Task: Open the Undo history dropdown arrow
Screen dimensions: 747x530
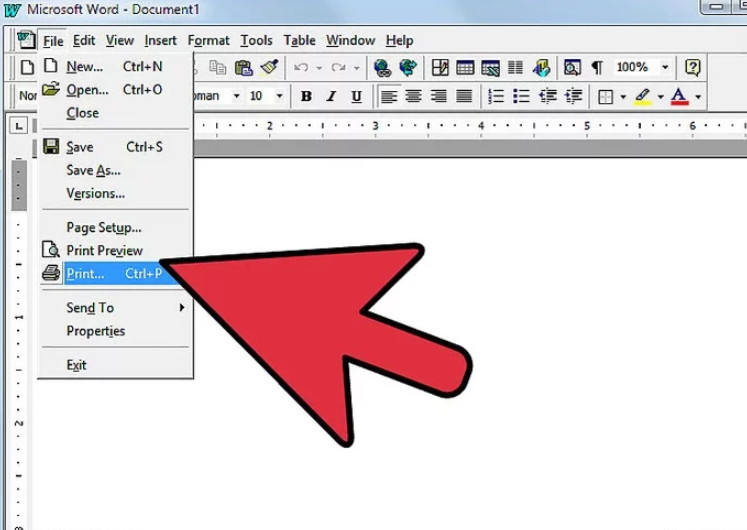Action: [x=319, y=68]
